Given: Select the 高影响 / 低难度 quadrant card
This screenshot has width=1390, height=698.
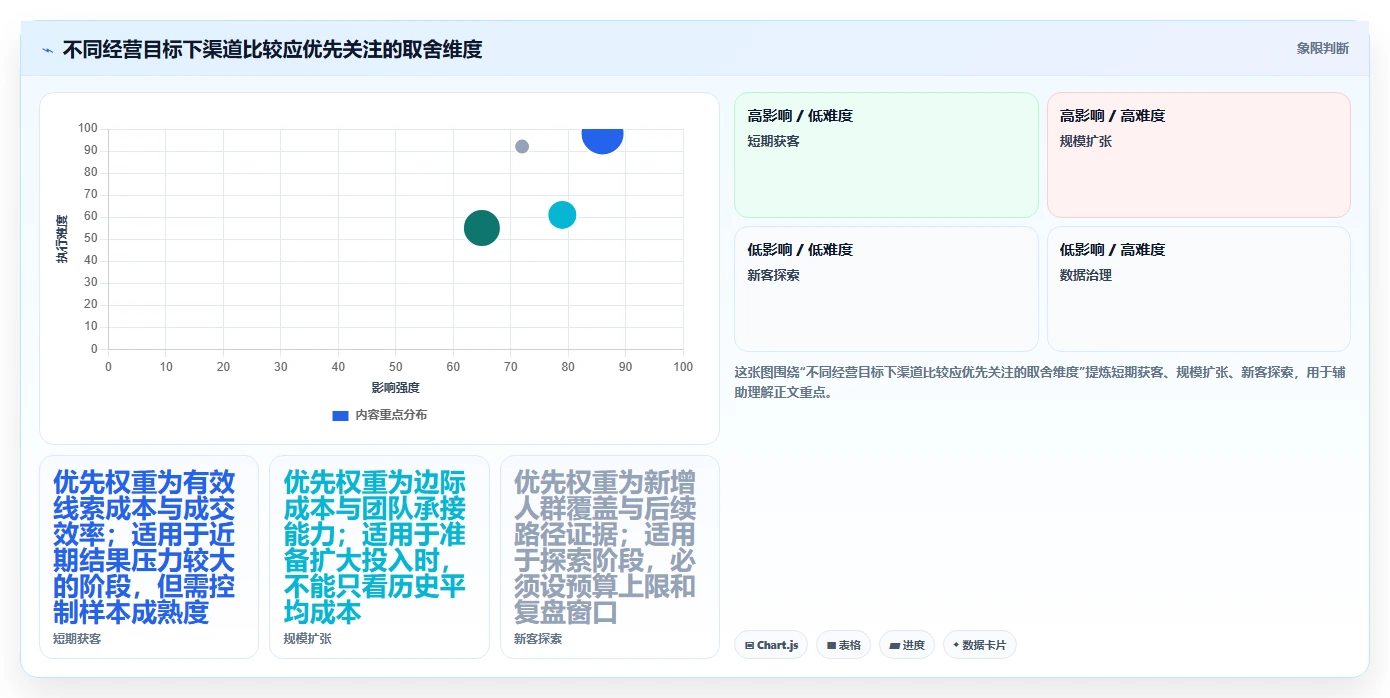Looking at the screenshot, I should click(886, 155).
